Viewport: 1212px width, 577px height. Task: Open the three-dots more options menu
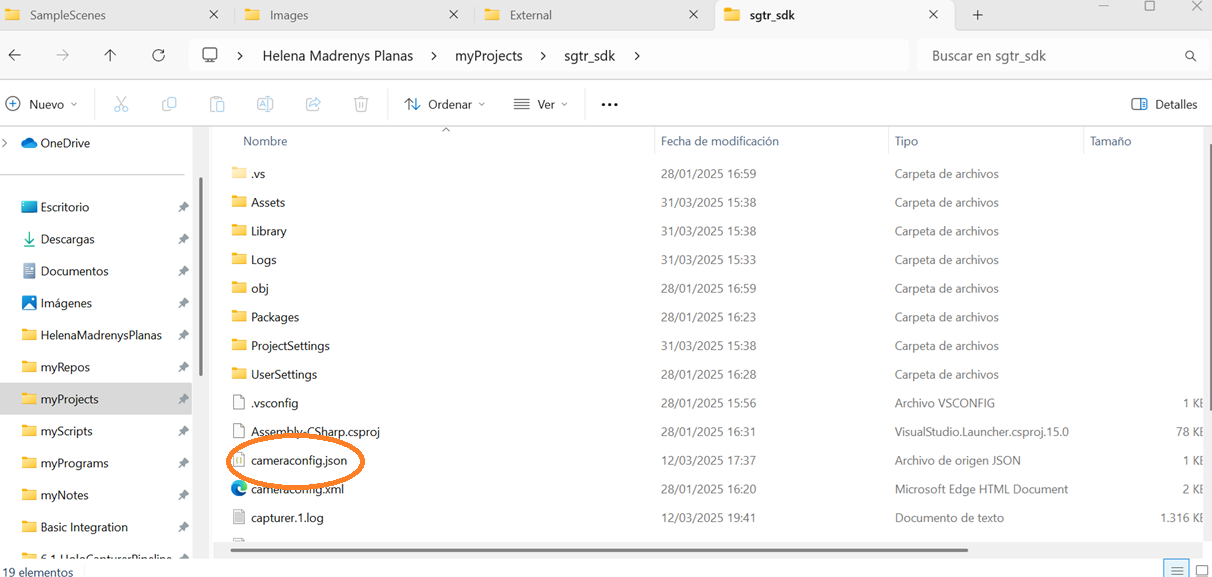point(609,104)
